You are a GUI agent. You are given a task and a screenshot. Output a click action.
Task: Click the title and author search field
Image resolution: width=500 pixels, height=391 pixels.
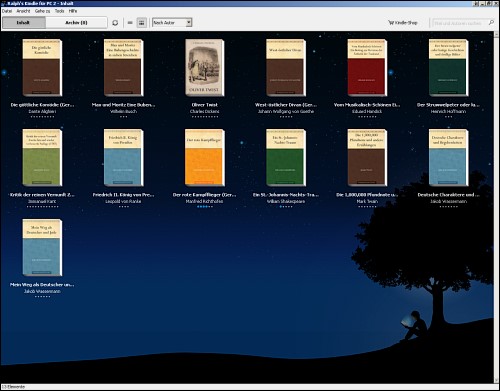coord(459,23)
